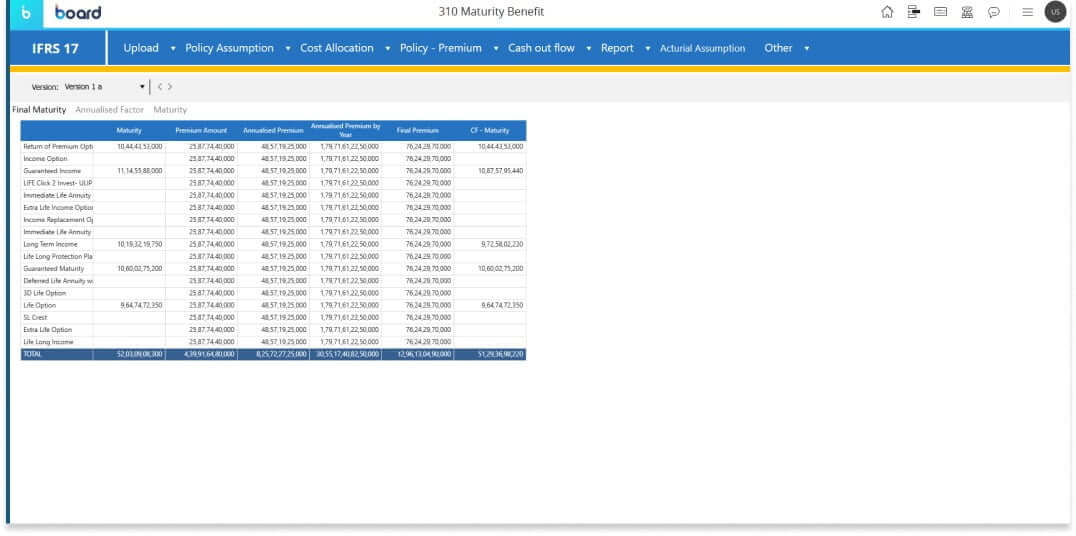Switch to the Maturity tab
1076x536 pixels.
click(170, 109)
